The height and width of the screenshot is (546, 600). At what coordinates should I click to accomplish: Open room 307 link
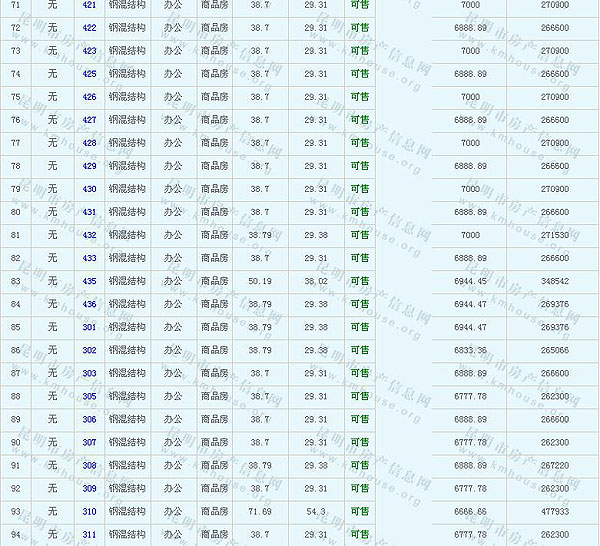point(89,442)
